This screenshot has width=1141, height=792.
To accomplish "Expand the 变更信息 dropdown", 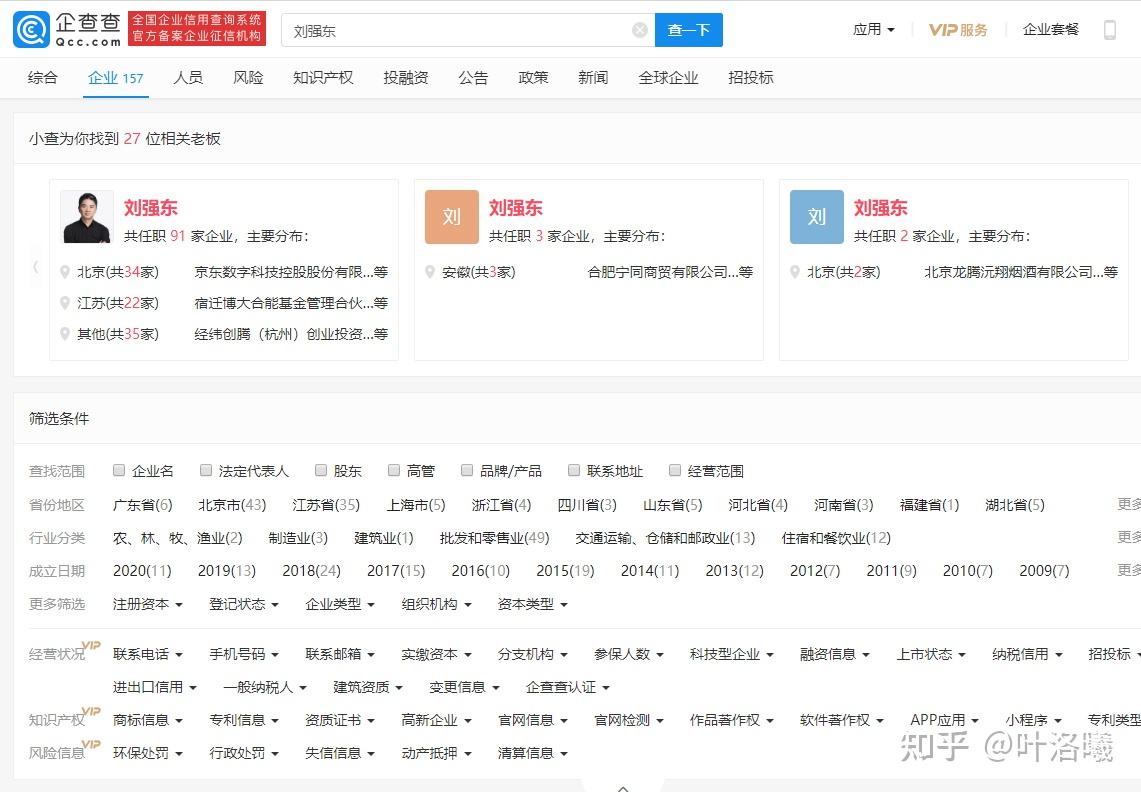I will click(x=464, y=687).
